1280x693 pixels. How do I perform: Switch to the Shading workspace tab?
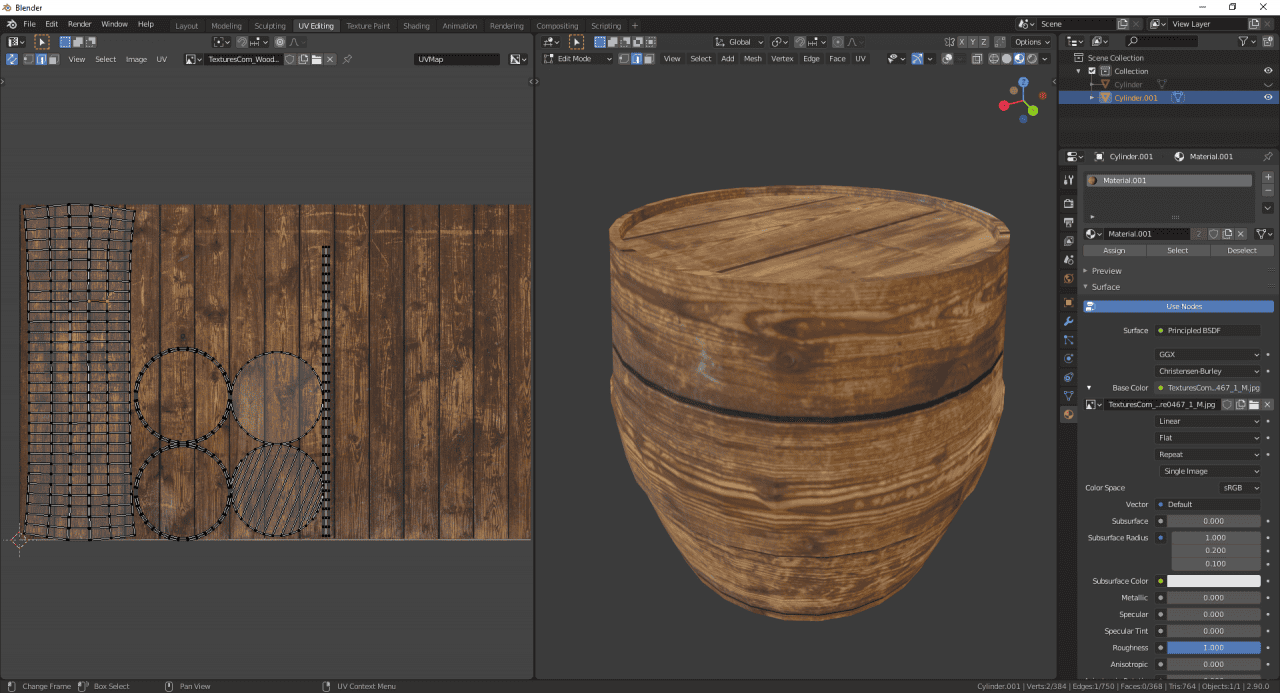pyautogui.click(x=416, y=25)
